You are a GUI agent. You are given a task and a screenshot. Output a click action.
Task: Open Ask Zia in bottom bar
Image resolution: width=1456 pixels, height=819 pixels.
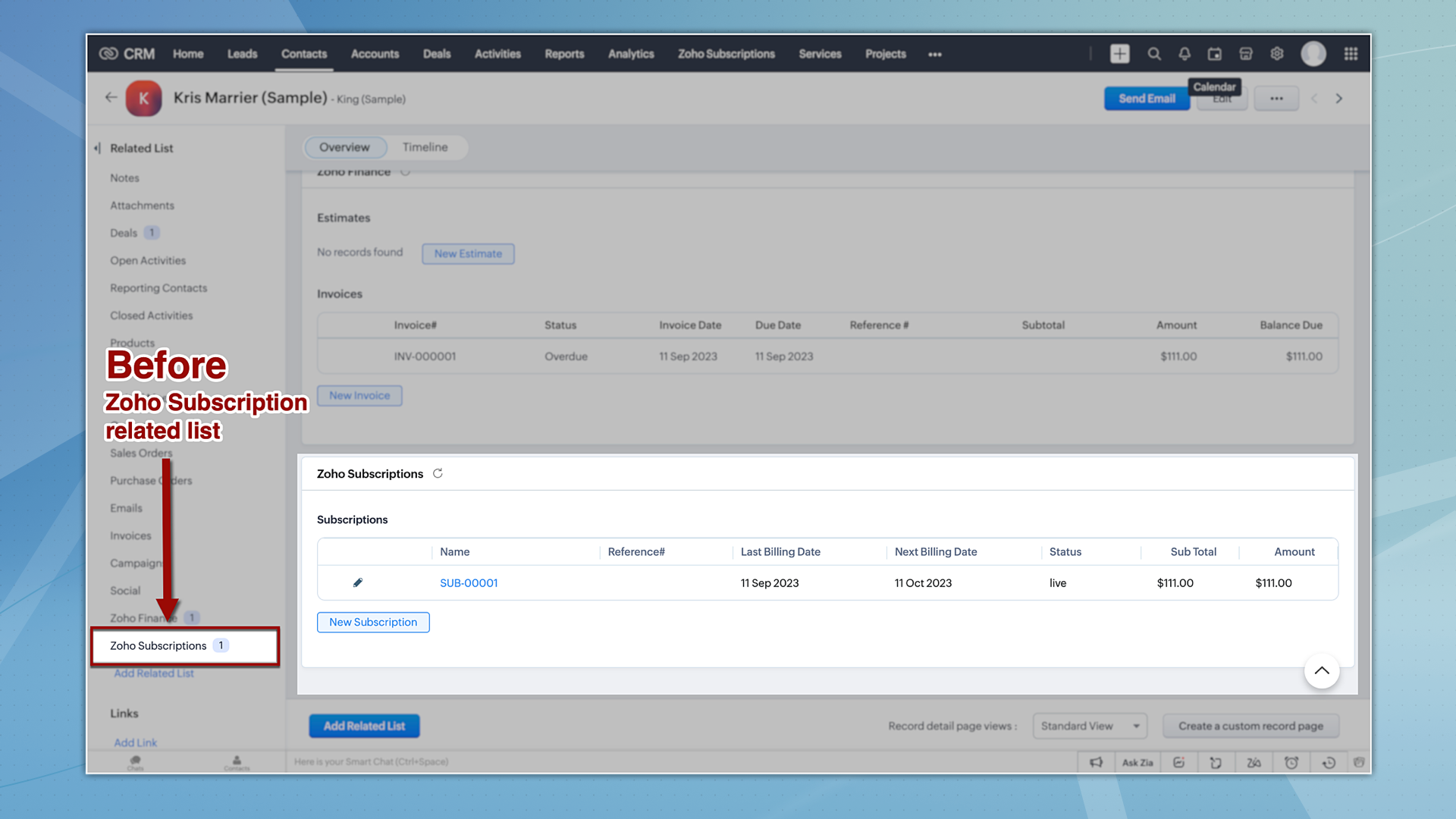point(1137,763)
